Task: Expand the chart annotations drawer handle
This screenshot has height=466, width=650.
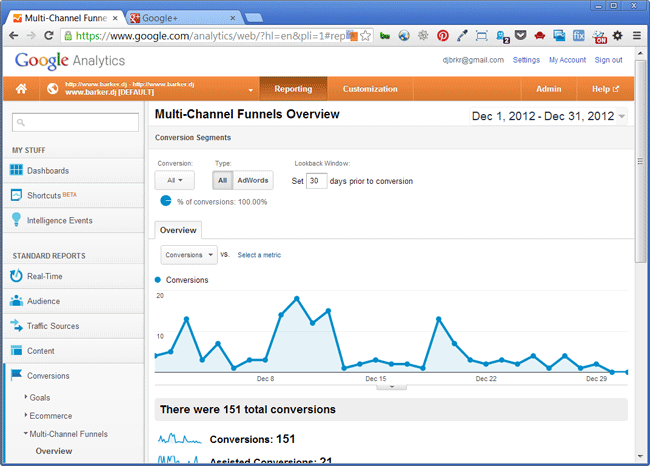Action: pyautogui.click(x=391, y=387)
